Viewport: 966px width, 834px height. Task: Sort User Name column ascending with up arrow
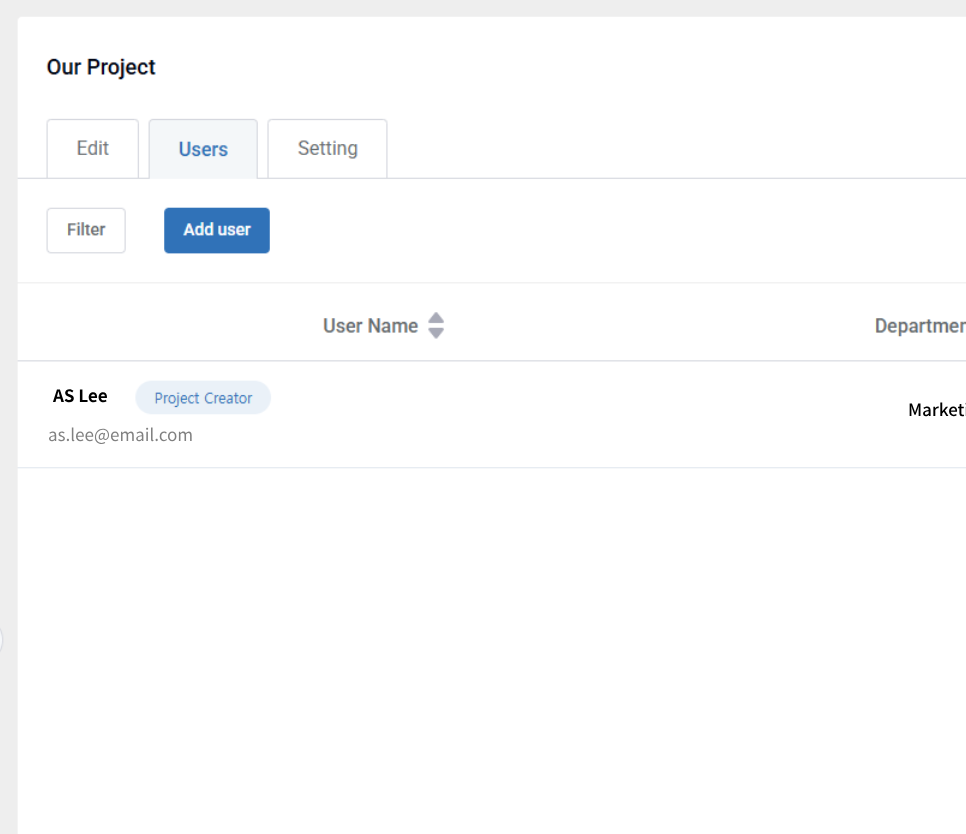point(435,318)
